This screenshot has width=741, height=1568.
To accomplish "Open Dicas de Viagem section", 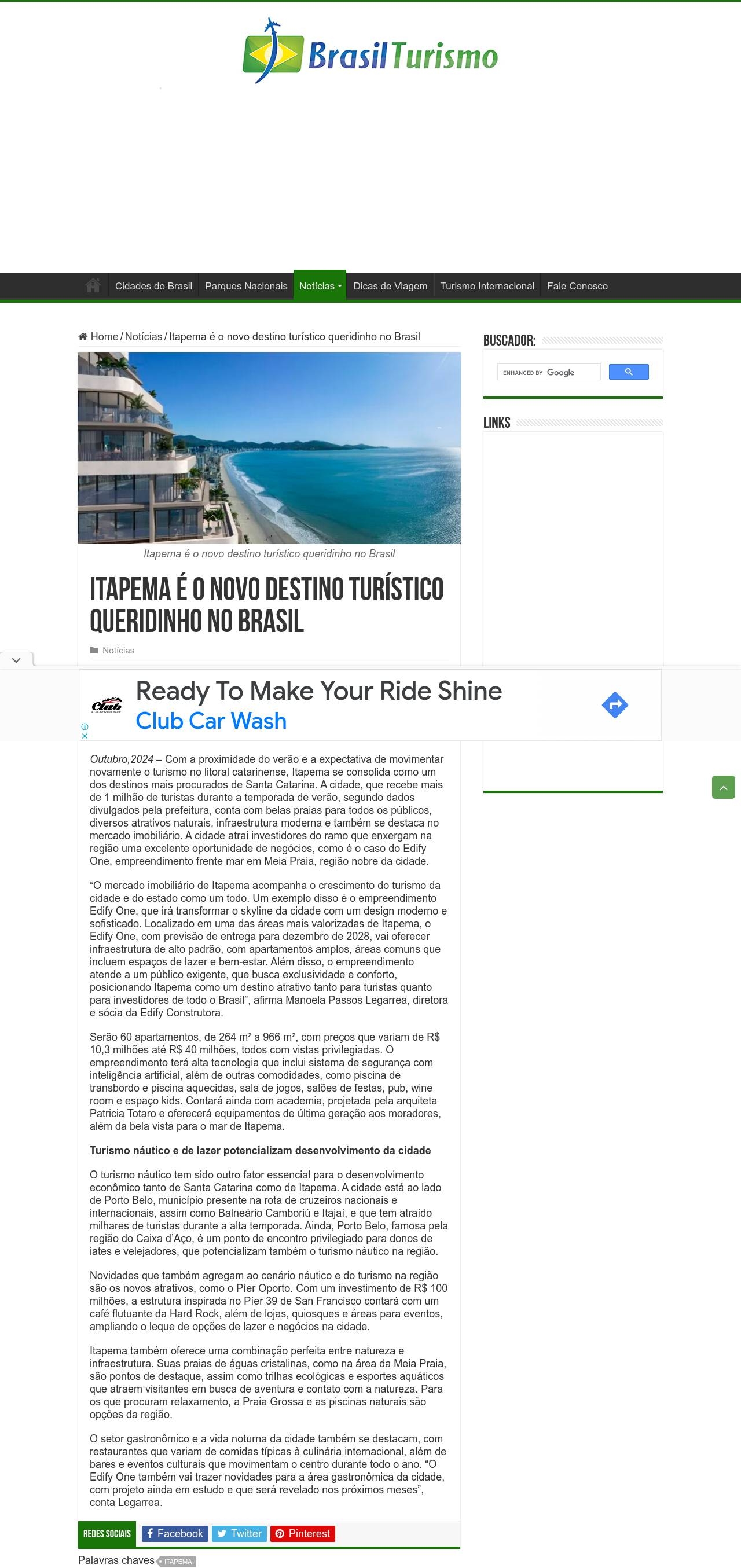I will pyautogui.click(x=390, y=286).
